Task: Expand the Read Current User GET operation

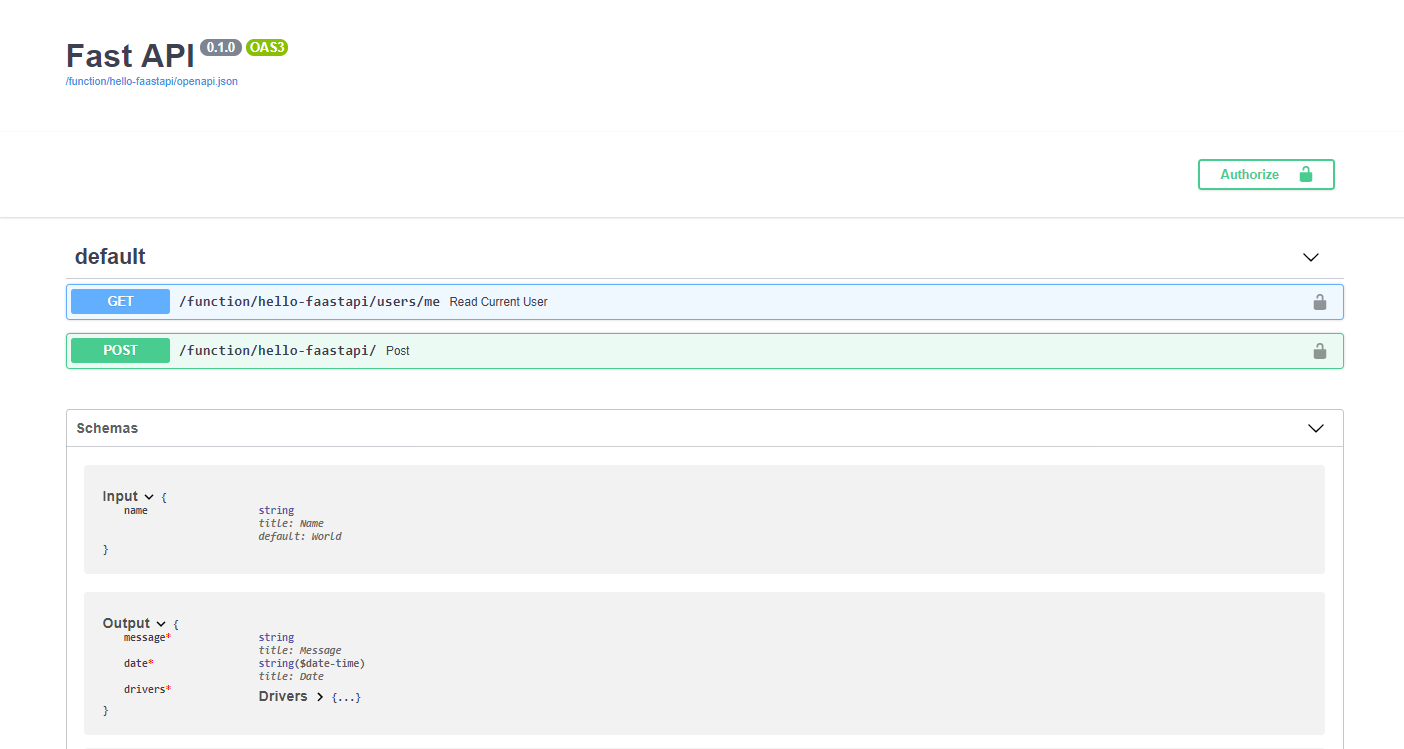Action: [x=600, y=301]
